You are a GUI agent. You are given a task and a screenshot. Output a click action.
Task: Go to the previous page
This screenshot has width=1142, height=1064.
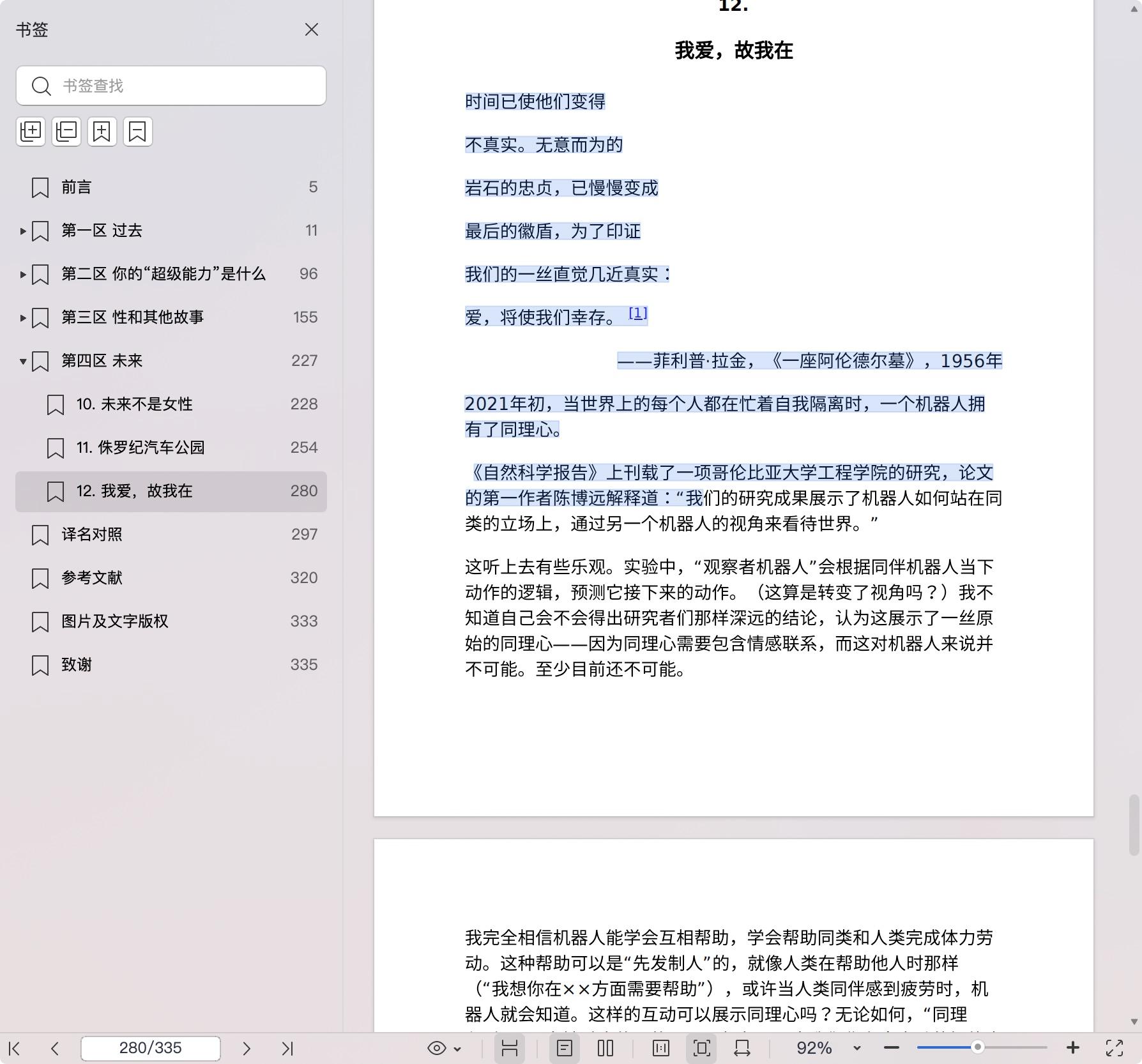(x=55, y=1048)
